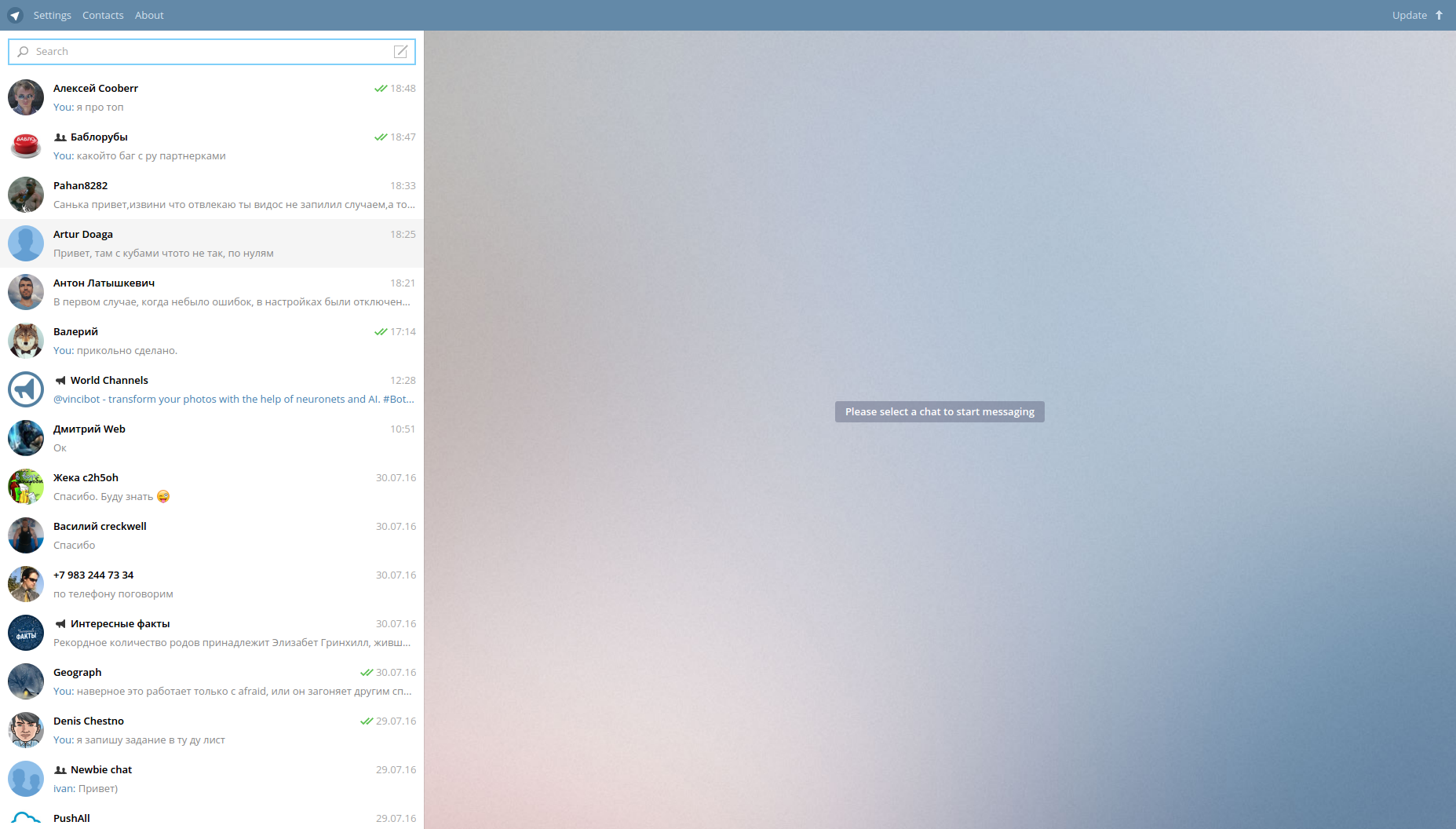The height and width of the screenshot is (829, 1456).
Task: Open chat with Антон Латышкевич
Action: pos(212,292)
